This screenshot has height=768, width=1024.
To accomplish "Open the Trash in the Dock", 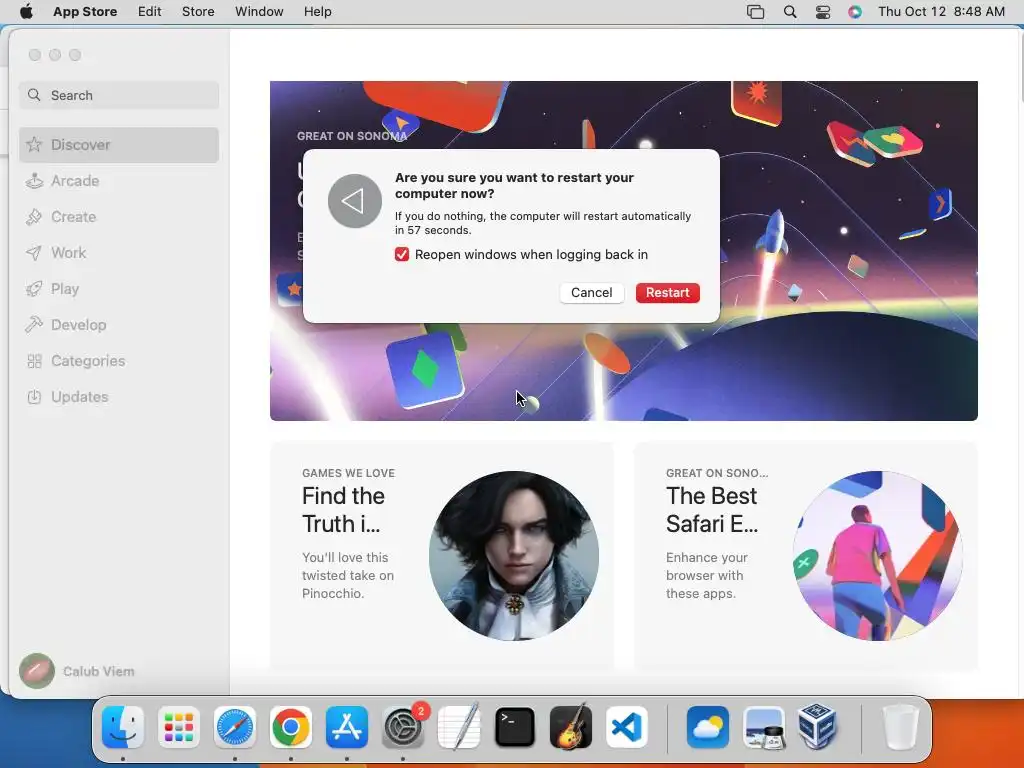I will (x=901, y=727).
